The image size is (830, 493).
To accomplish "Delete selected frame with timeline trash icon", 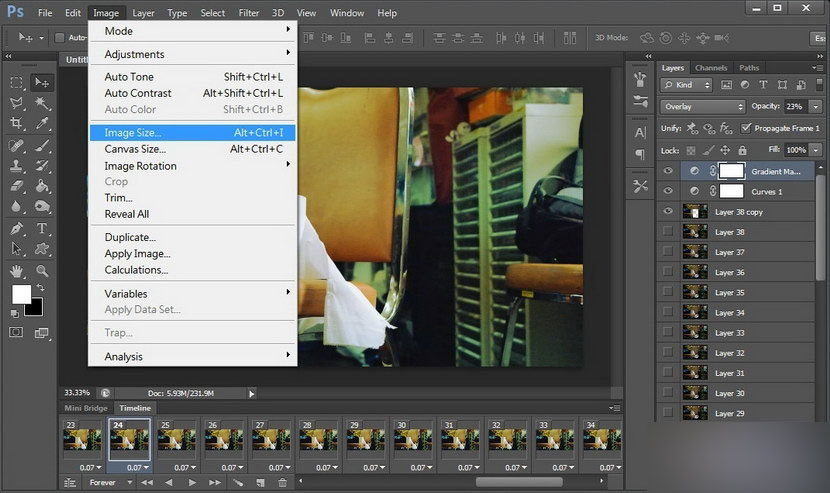I will [x=284, y=482].
